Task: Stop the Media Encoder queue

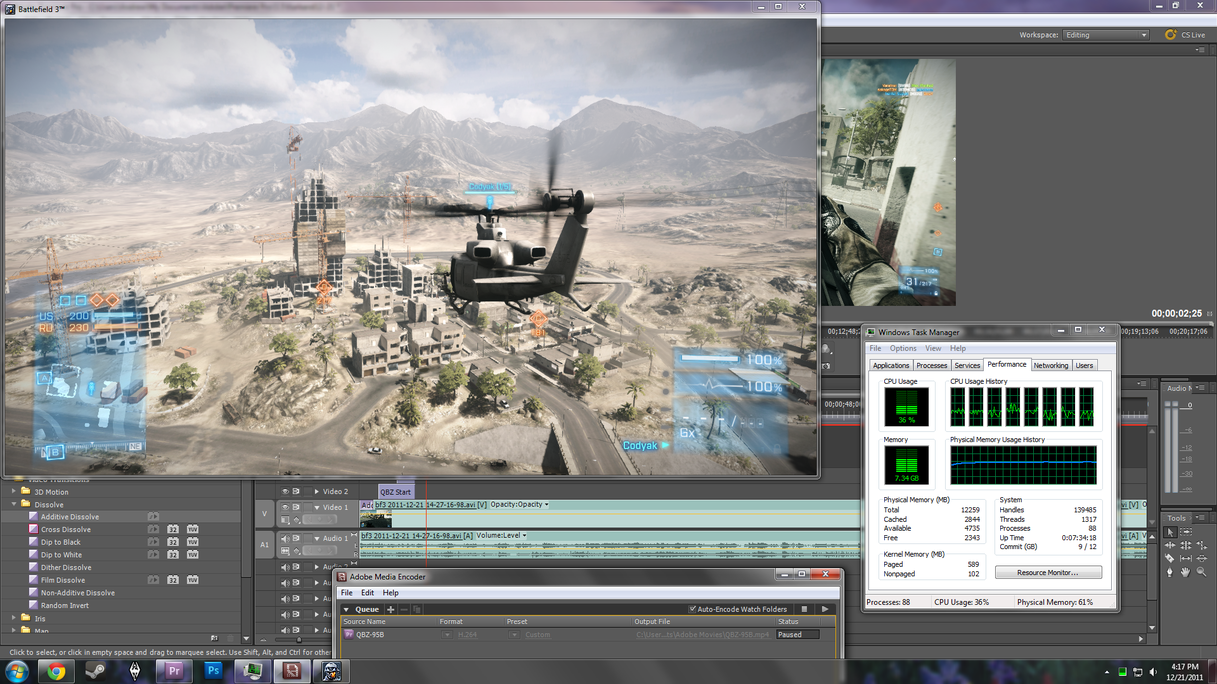Action: point(804,609)
